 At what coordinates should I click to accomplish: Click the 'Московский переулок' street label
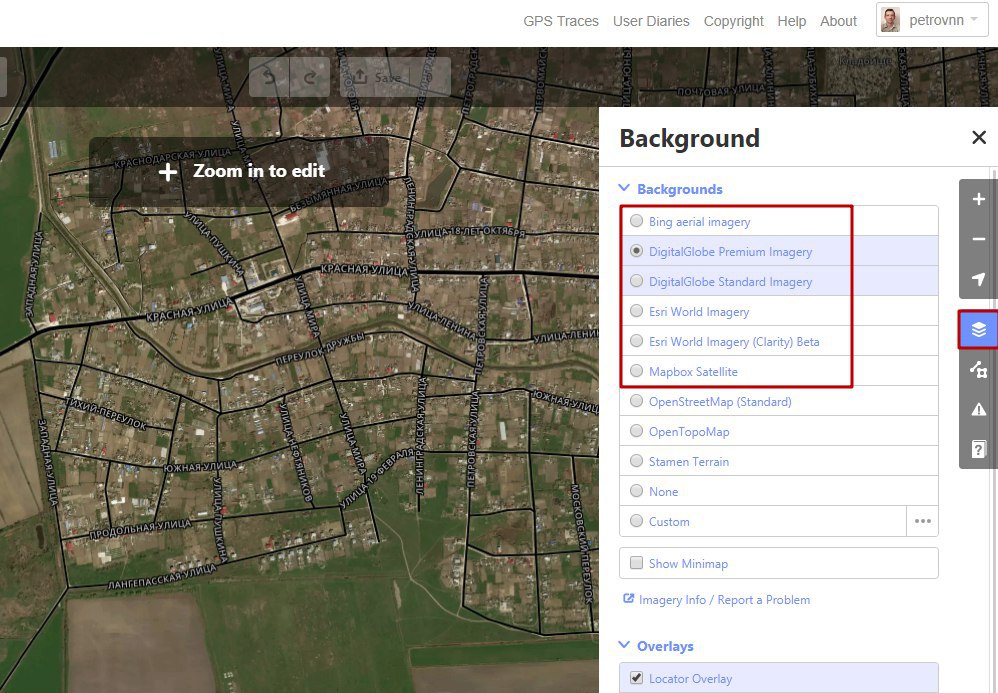[x=583, y=543]
